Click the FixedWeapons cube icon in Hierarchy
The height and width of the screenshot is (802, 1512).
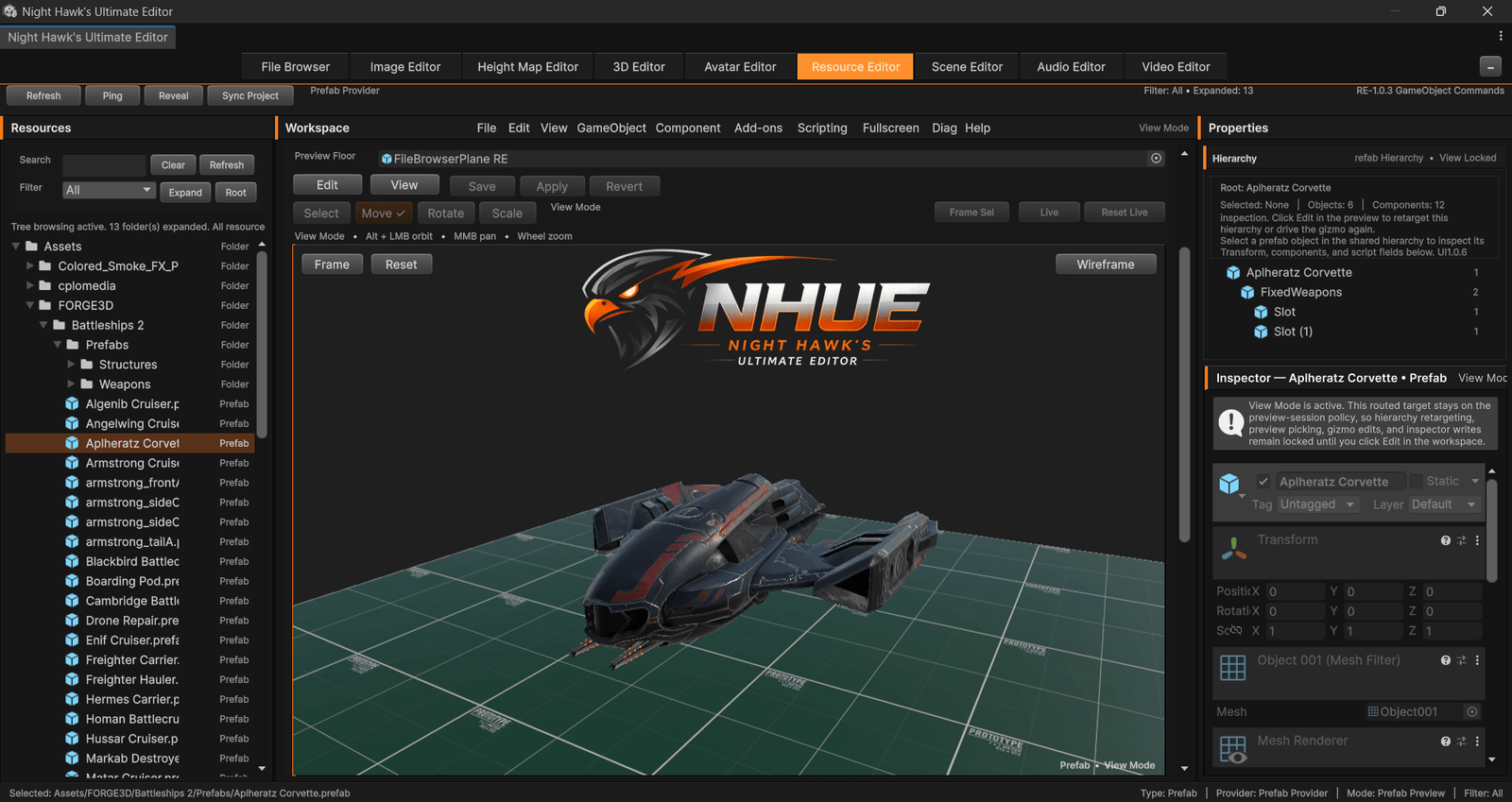1247,293
